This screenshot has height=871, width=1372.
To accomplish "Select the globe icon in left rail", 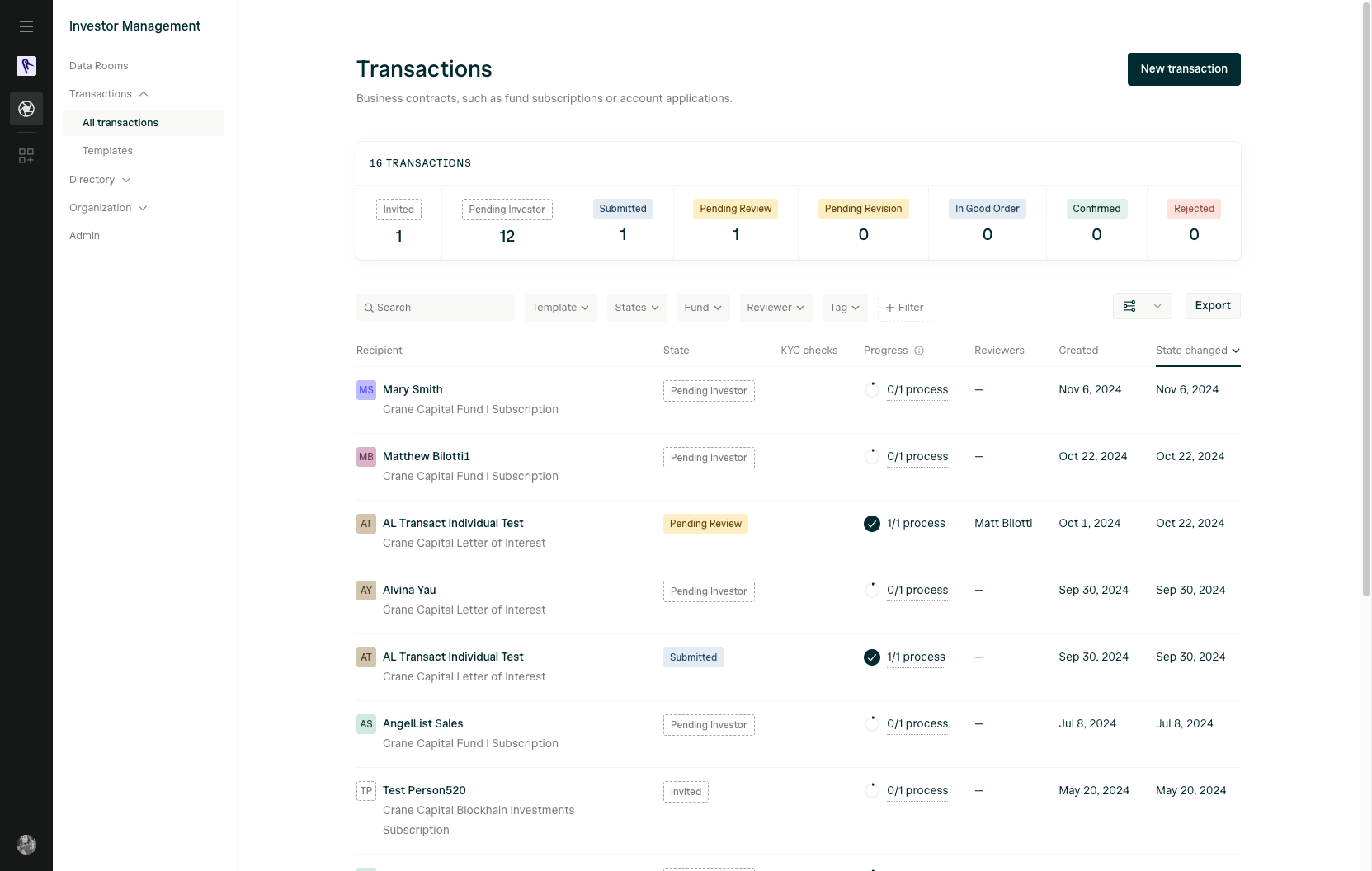I will pos(26,109).
